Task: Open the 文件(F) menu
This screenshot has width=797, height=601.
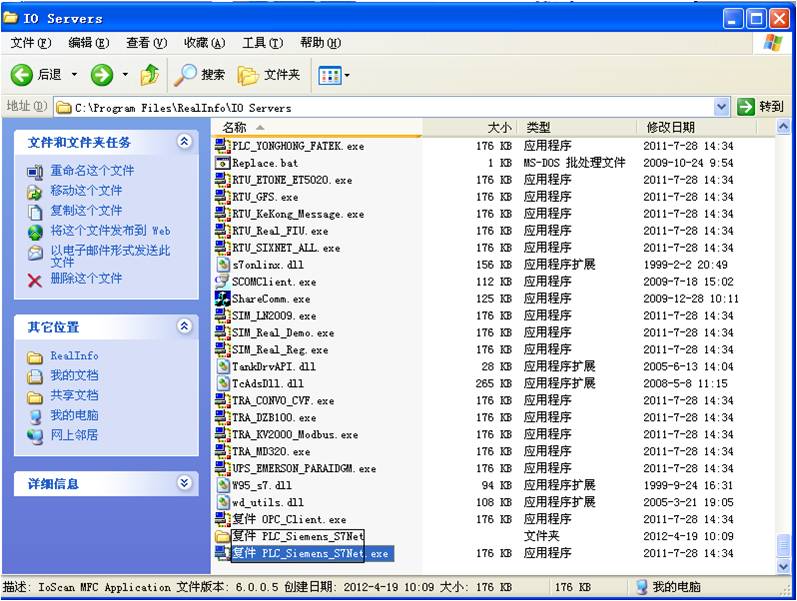Action: tap(30, 43)
